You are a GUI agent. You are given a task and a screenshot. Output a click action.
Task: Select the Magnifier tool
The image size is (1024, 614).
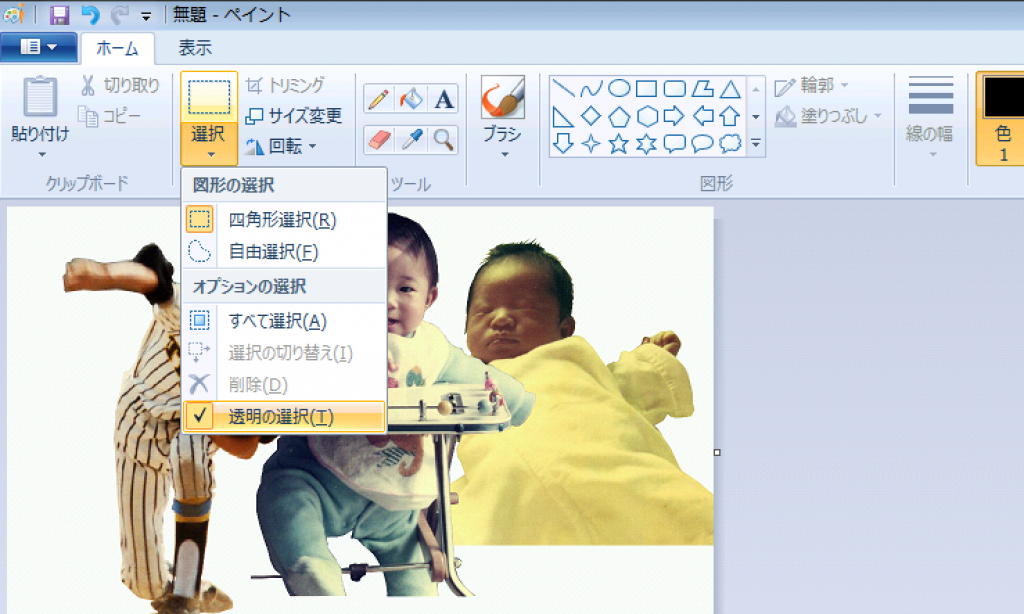point(443,139)
